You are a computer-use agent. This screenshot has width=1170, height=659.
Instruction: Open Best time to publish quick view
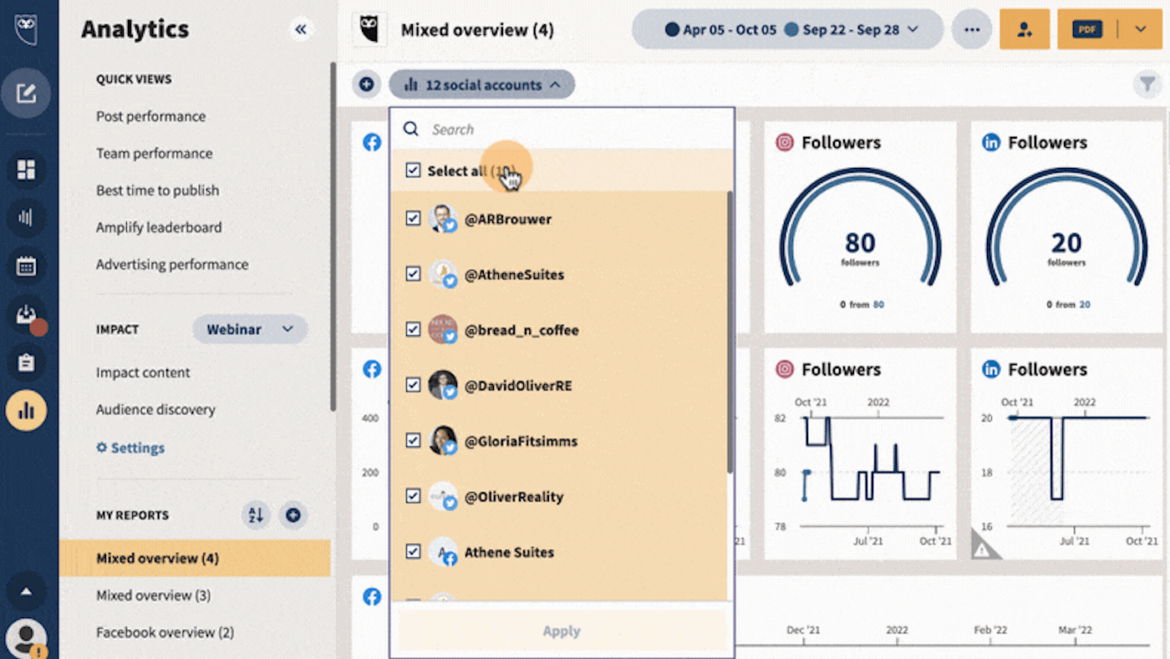(x=158, y=190)
